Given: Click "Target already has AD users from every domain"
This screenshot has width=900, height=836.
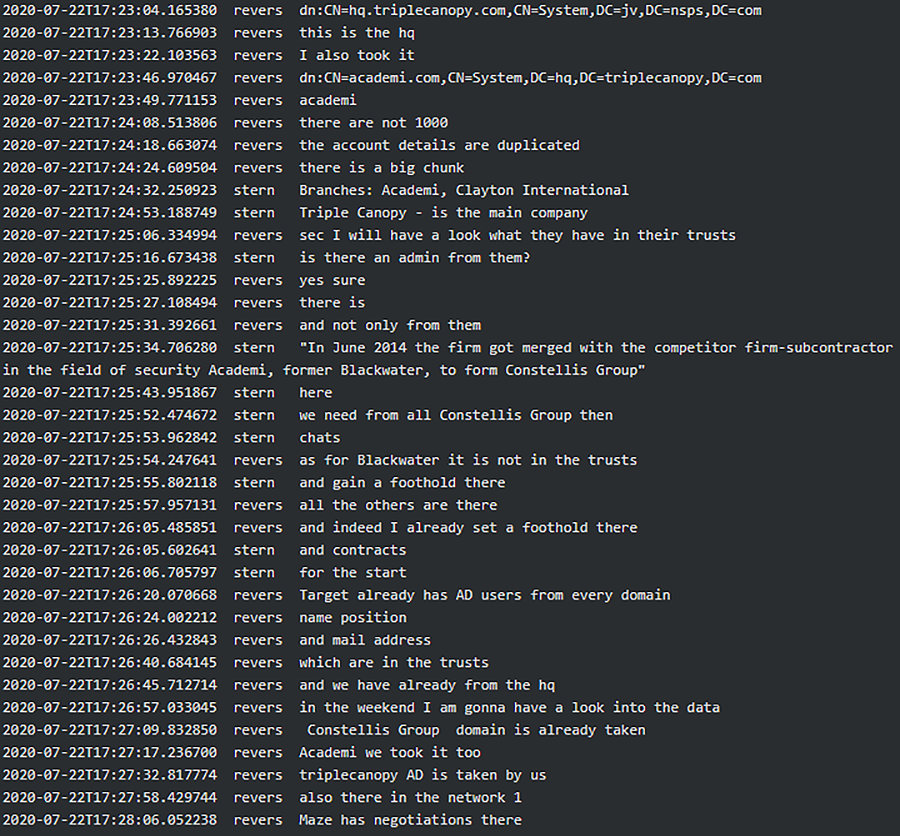Looking at the screenshot, I should tap(484, 595).
